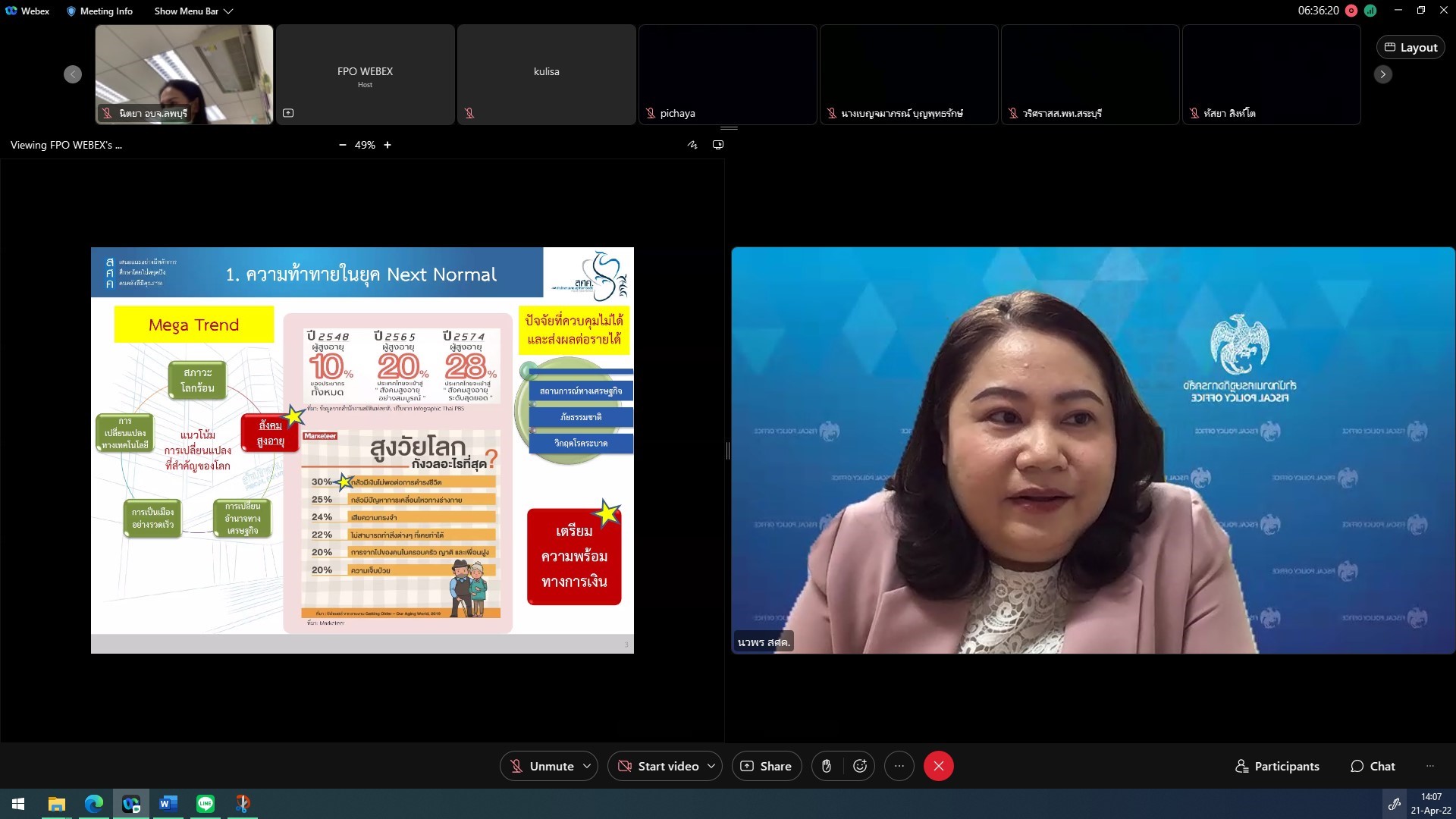1456x819 pixels.
Task: Open the Chat panel
Action: pos(1373,766)
